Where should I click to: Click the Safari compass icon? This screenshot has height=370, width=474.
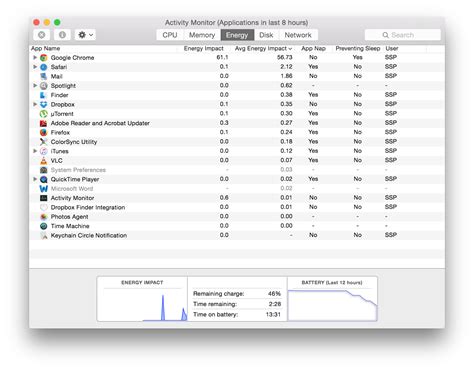(44, 67)
